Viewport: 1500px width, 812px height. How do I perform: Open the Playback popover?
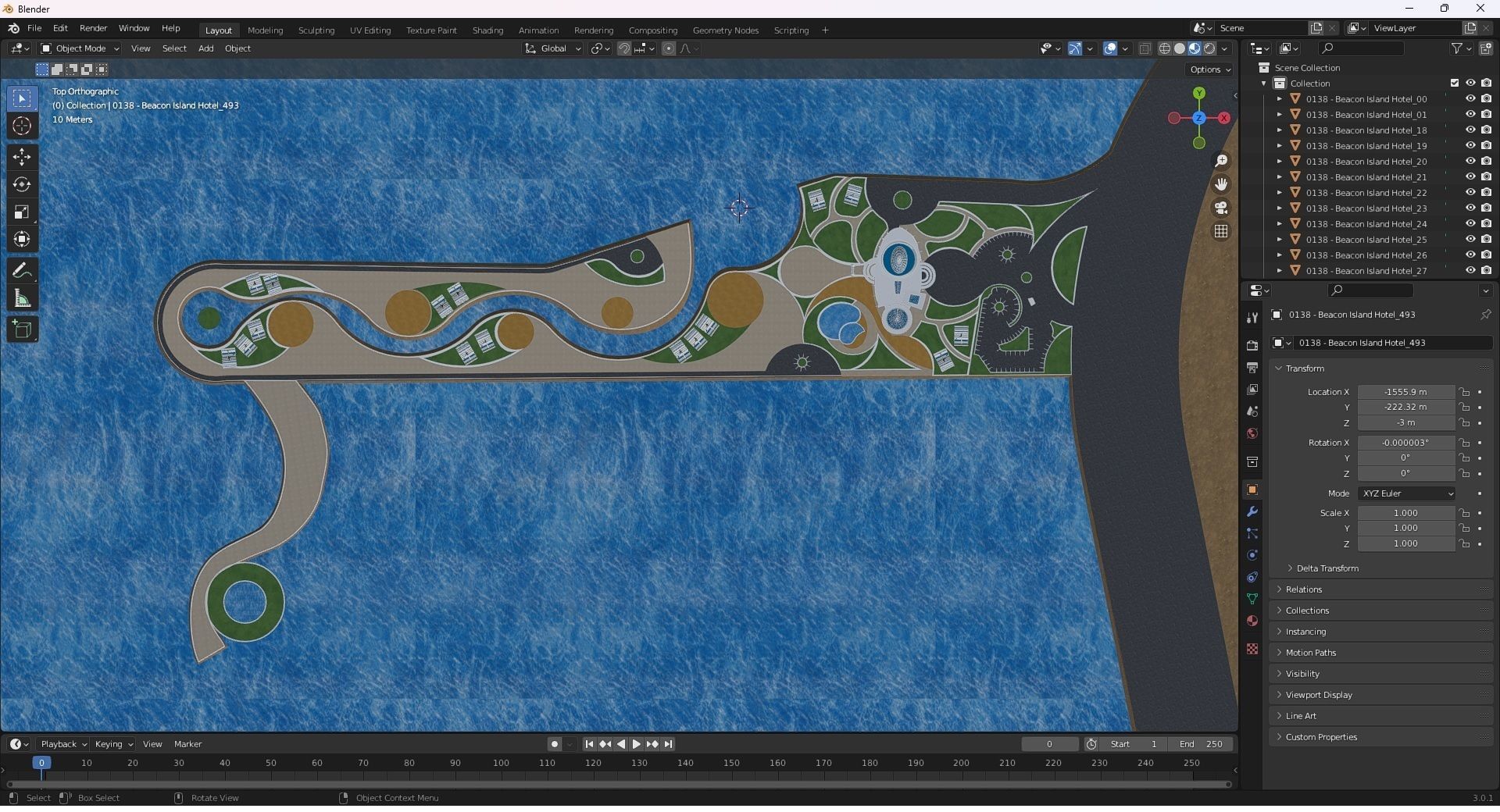[x=62, y=744]
